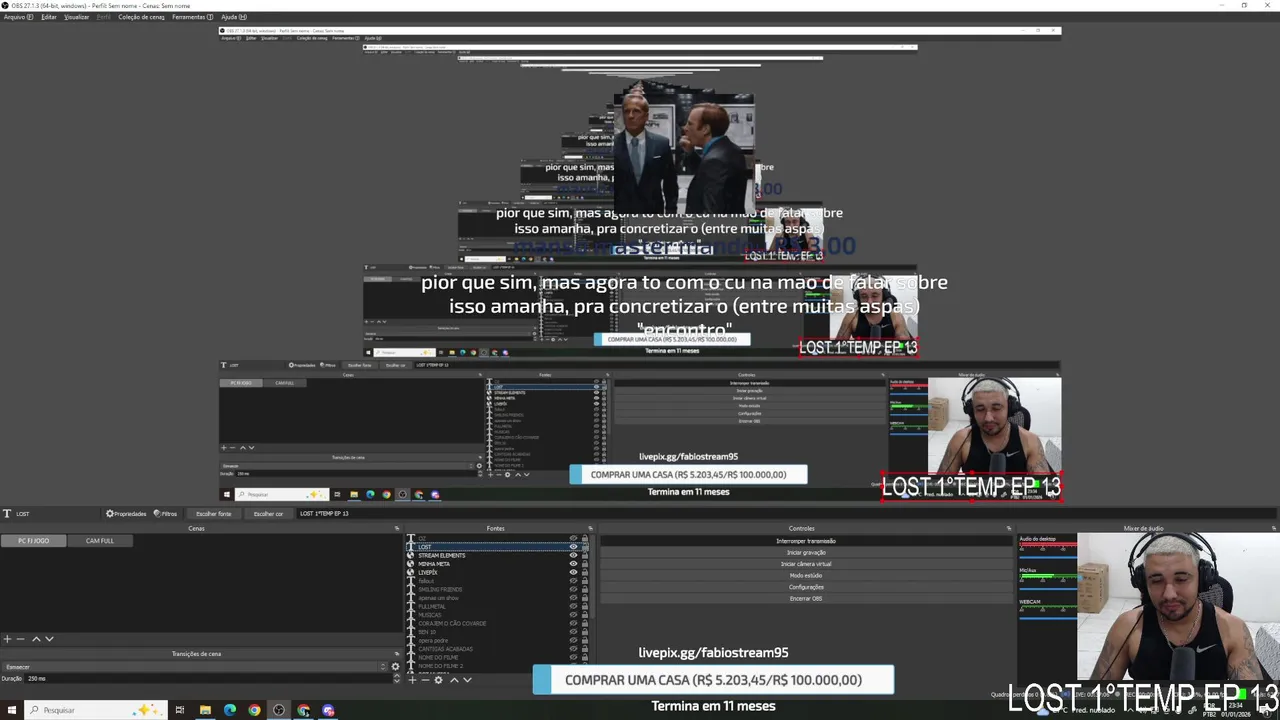Viewport: 1280px width, 720px height.
Task: Hide the LOST source with its eye icon
Action: point(574,547)
